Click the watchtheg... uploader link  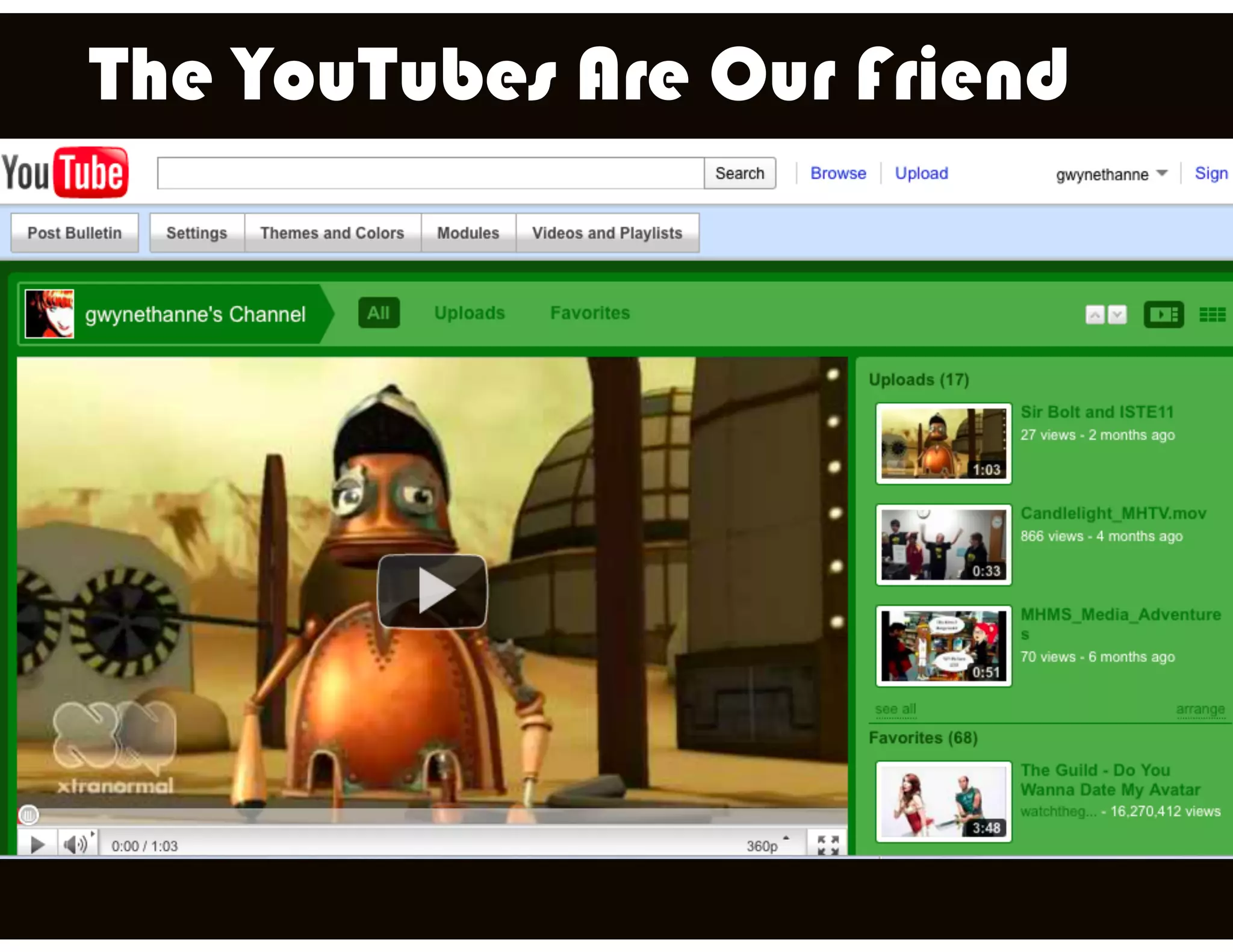[x=1058, y=811]
